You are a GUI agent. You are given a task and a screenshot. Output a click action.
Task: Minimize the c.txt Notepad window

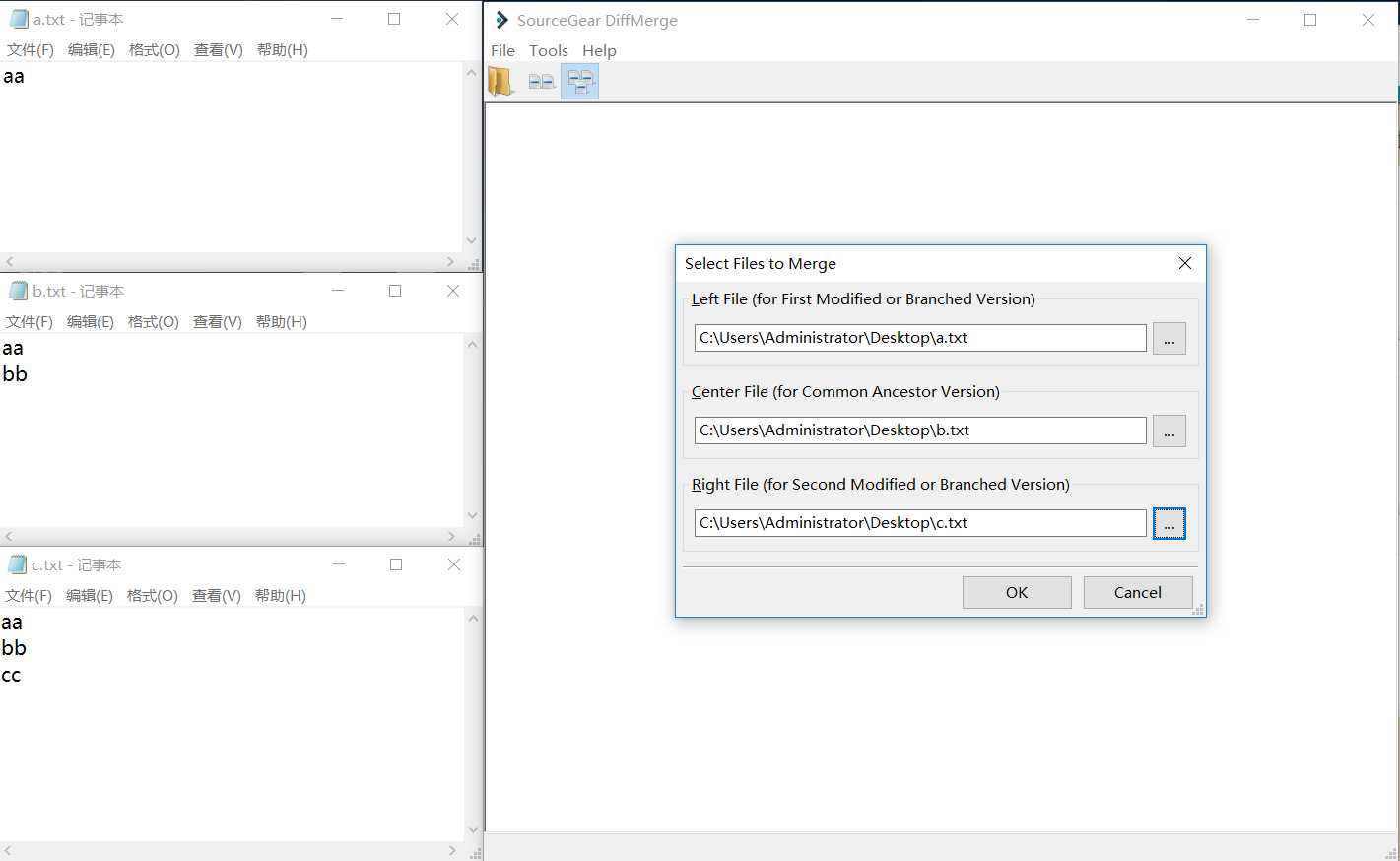pos(339,564)
